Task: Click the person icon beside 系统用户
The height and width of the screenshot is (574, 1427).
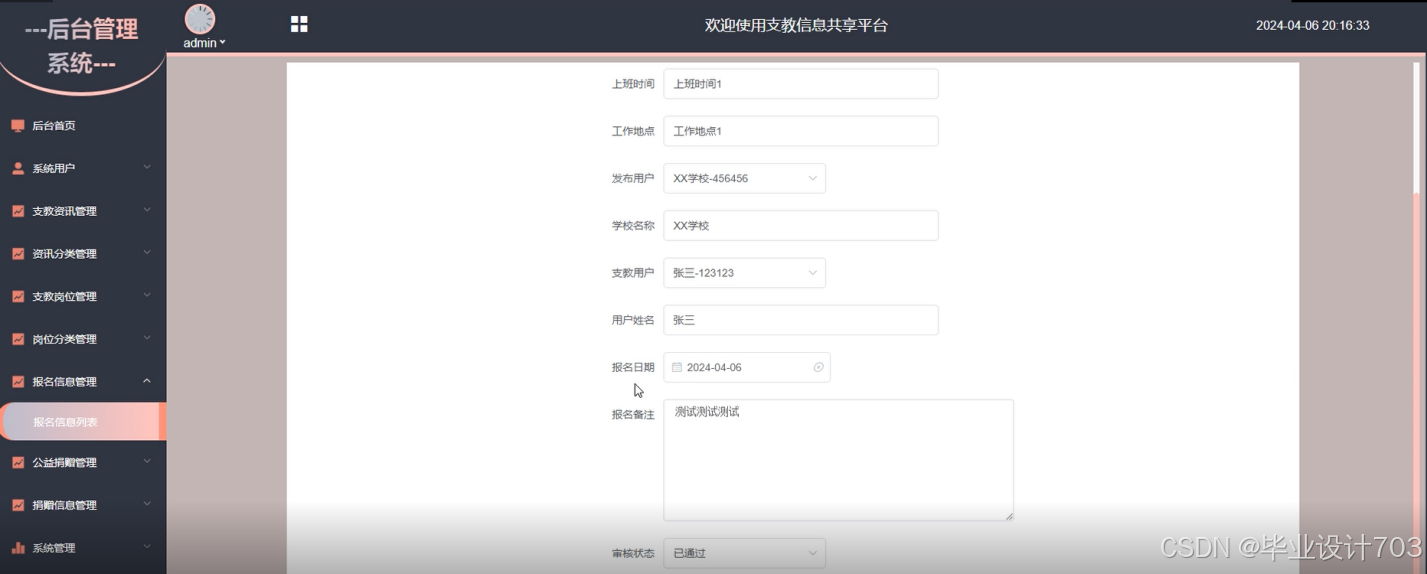Action: 18,169
